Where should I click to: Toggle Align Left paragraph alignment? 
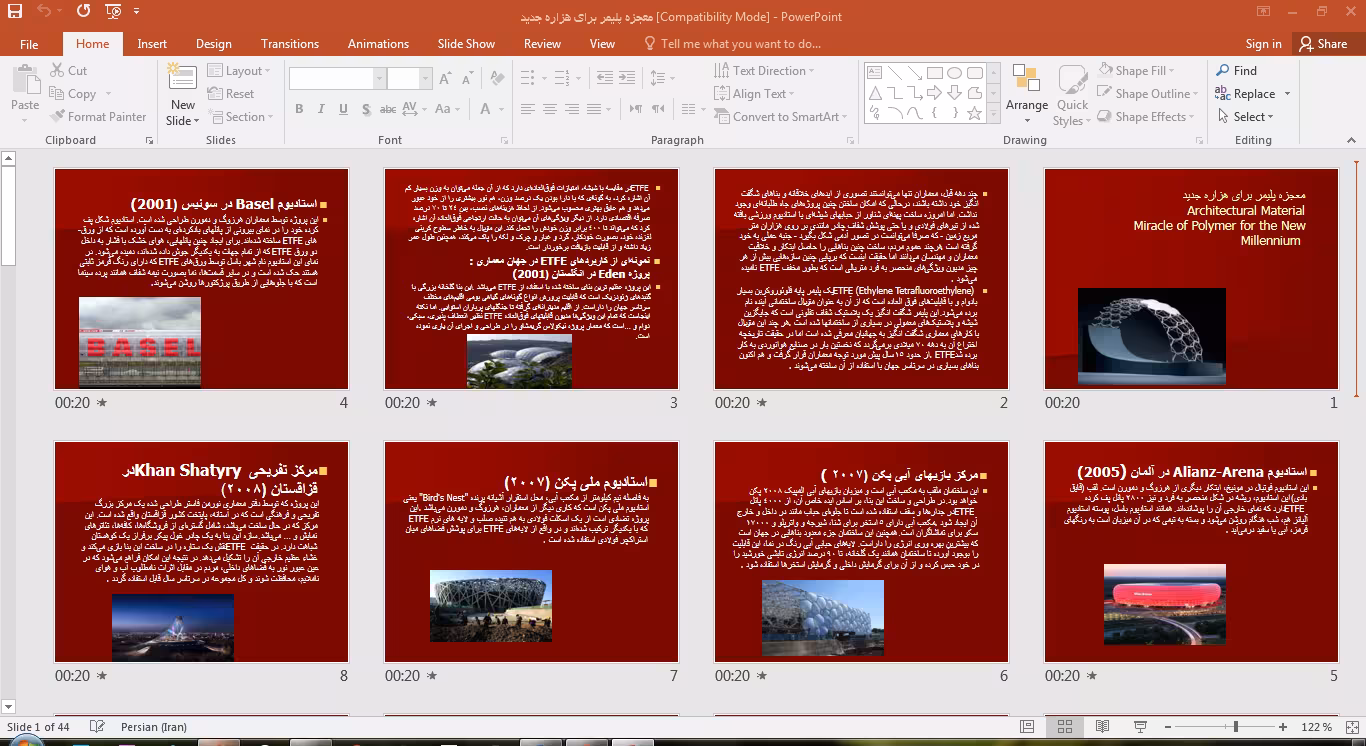[x=526, y=109]
